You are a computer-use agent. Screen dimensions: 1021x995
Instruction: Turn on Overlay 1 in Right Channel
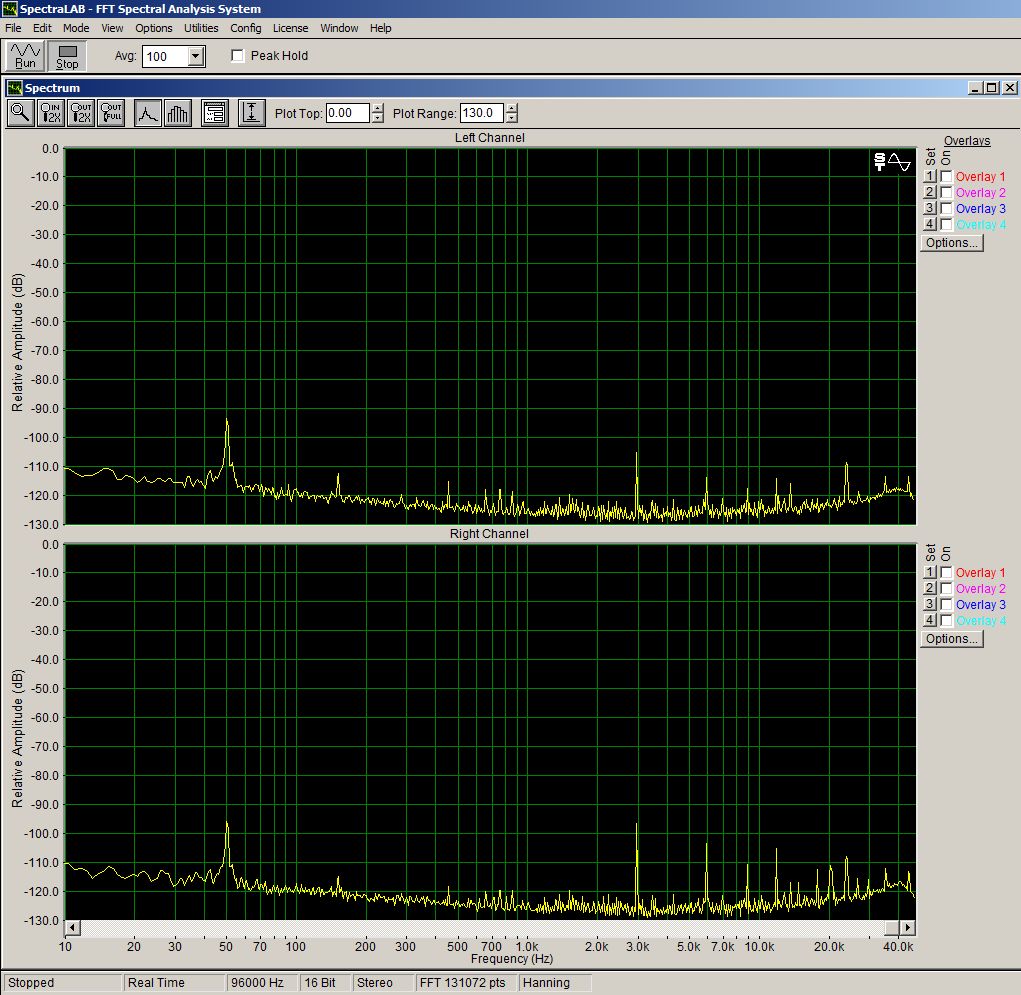947,572
